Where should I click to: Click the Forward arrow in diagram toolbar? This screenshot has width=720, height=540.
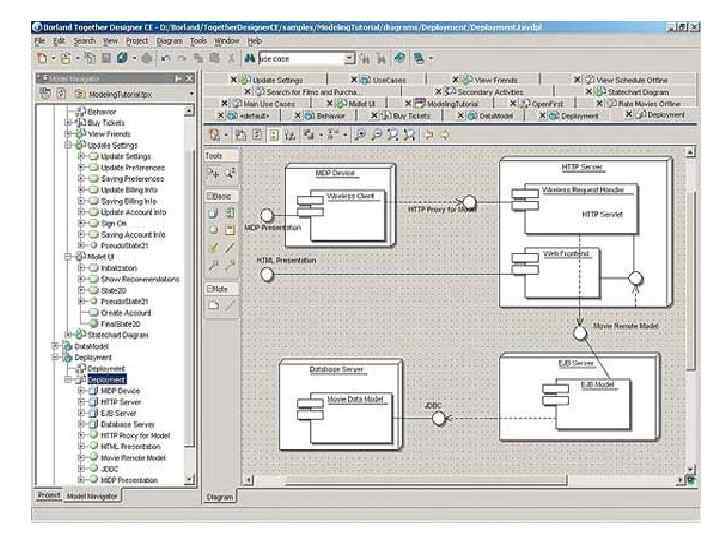pyautogui.click(x=444, y=135)
